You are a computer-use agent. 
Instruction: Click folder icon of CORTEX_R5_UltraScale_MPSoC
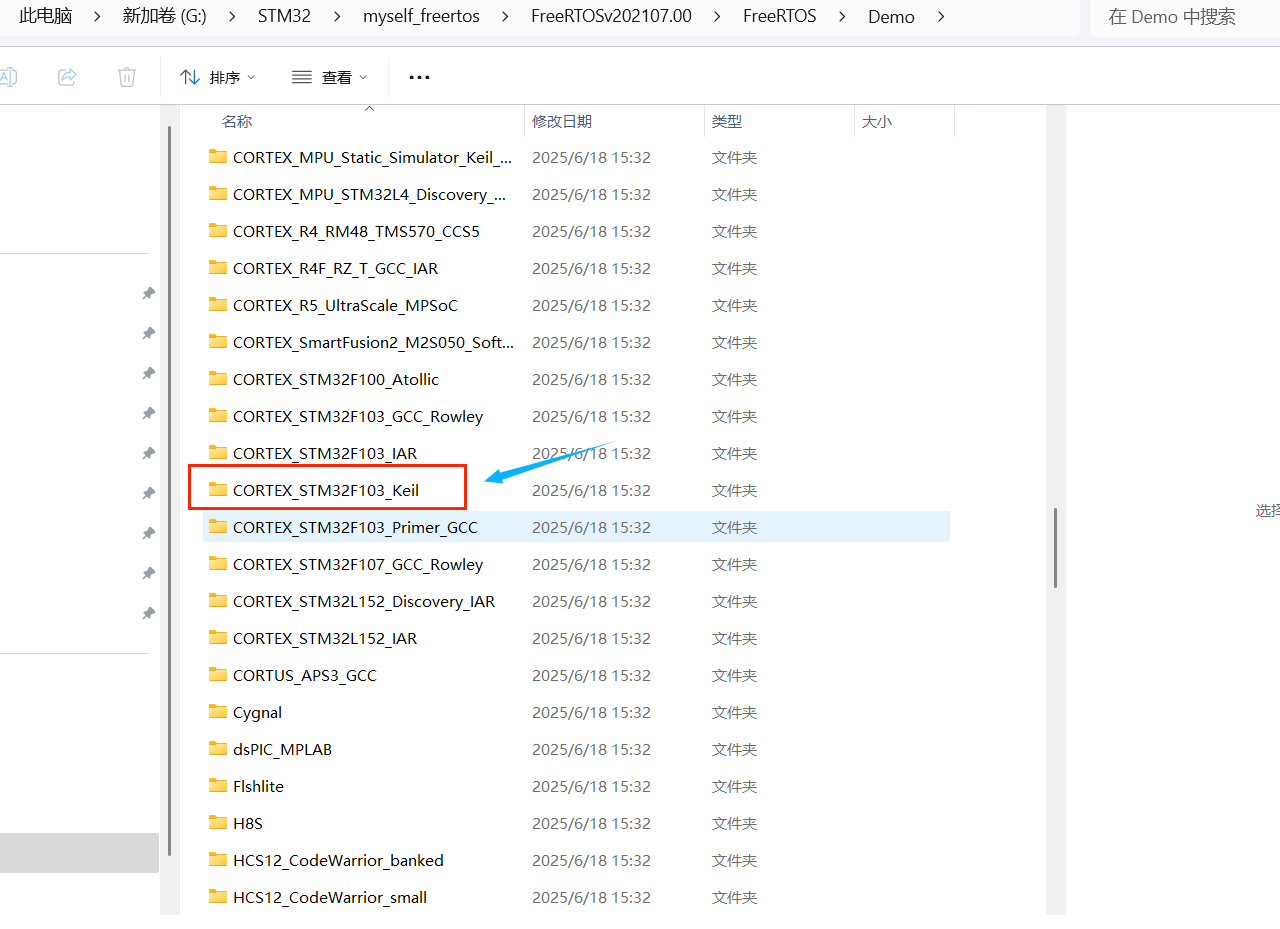(218, 304)
